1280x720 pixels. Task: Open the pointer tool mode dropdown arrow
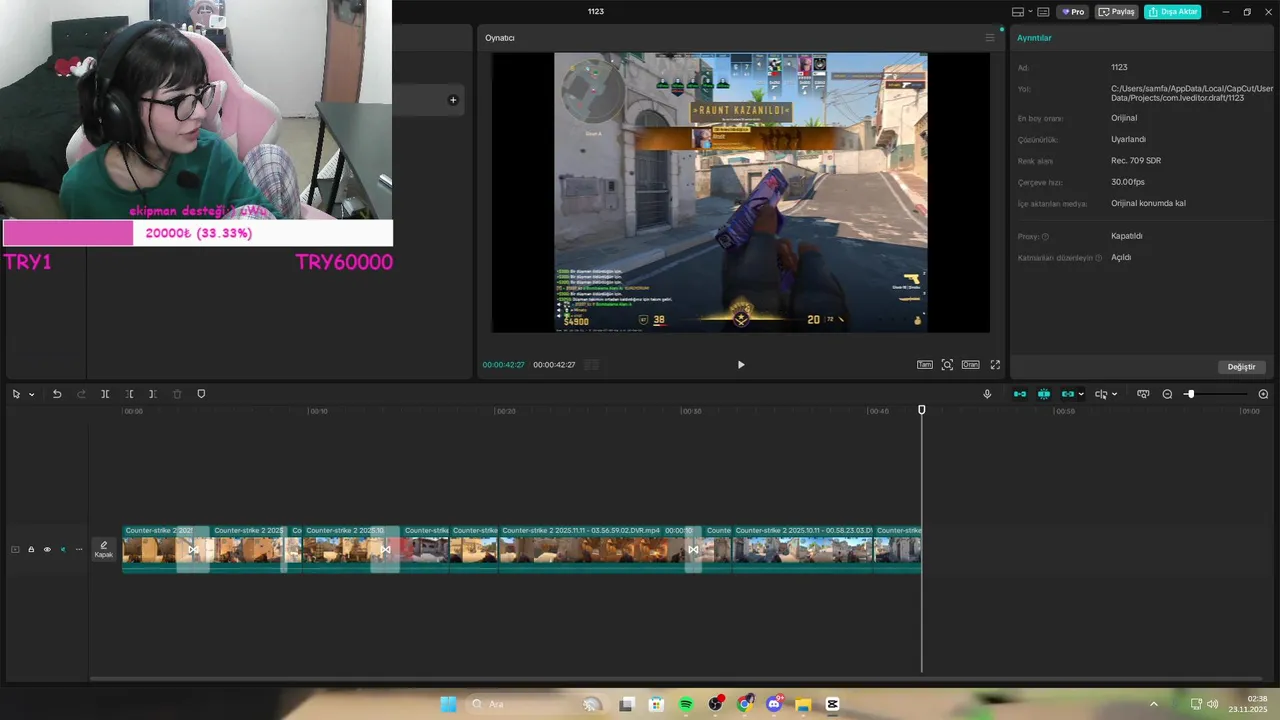(x=31, y=394)
